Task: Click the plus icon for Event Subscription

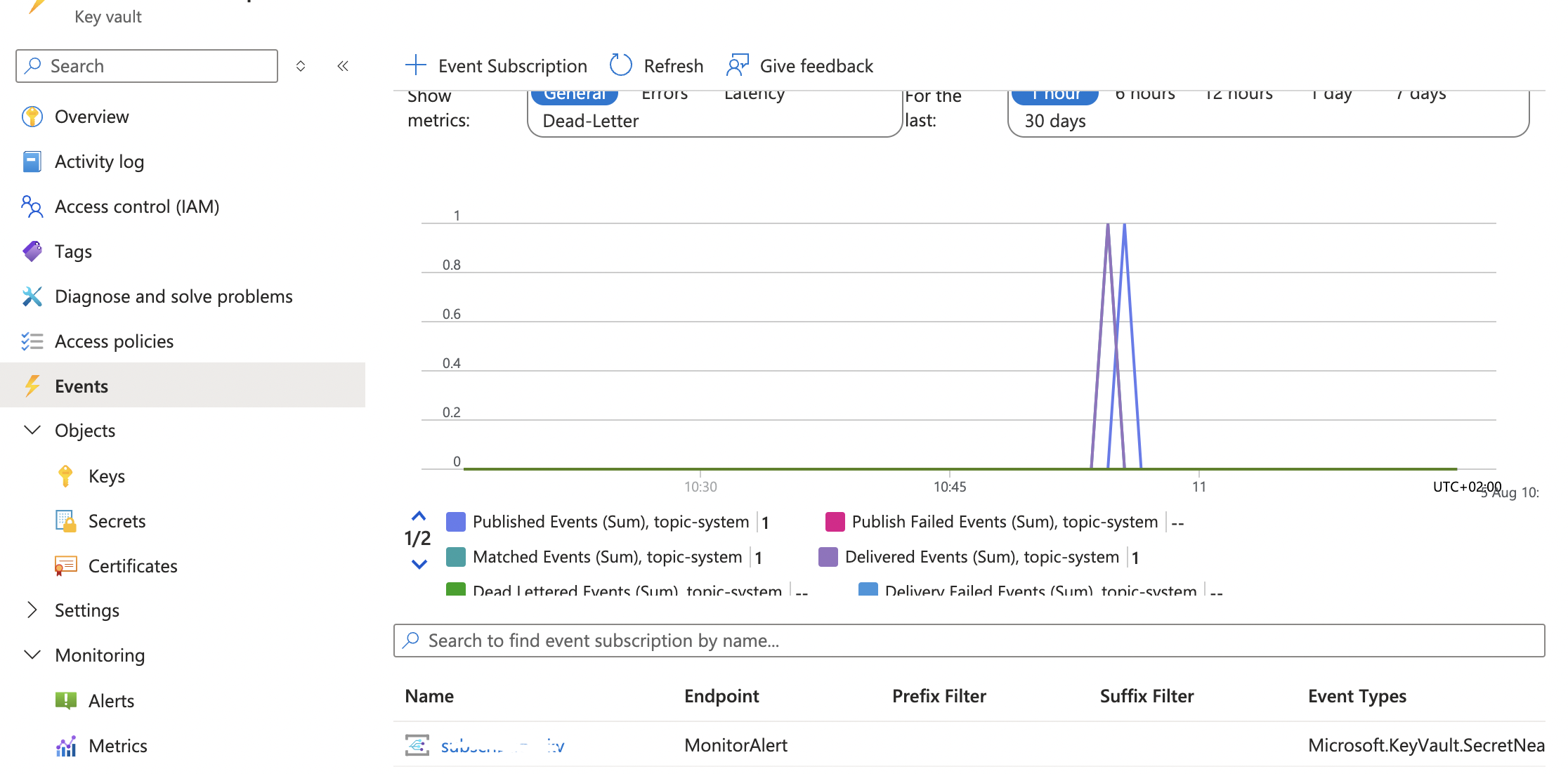Action: click(416, 65)
